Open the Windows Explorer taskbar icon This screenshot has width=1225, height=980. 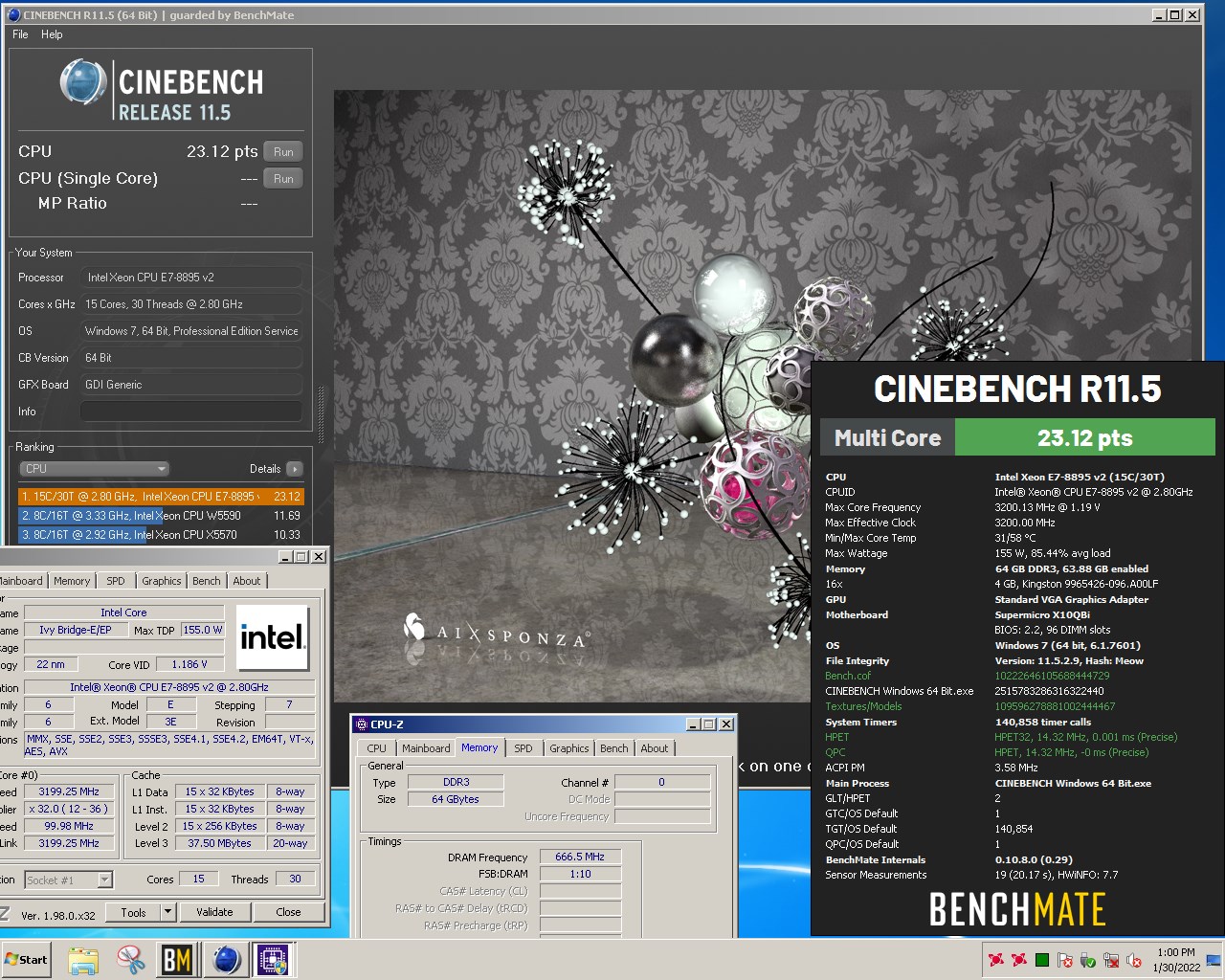83,960
